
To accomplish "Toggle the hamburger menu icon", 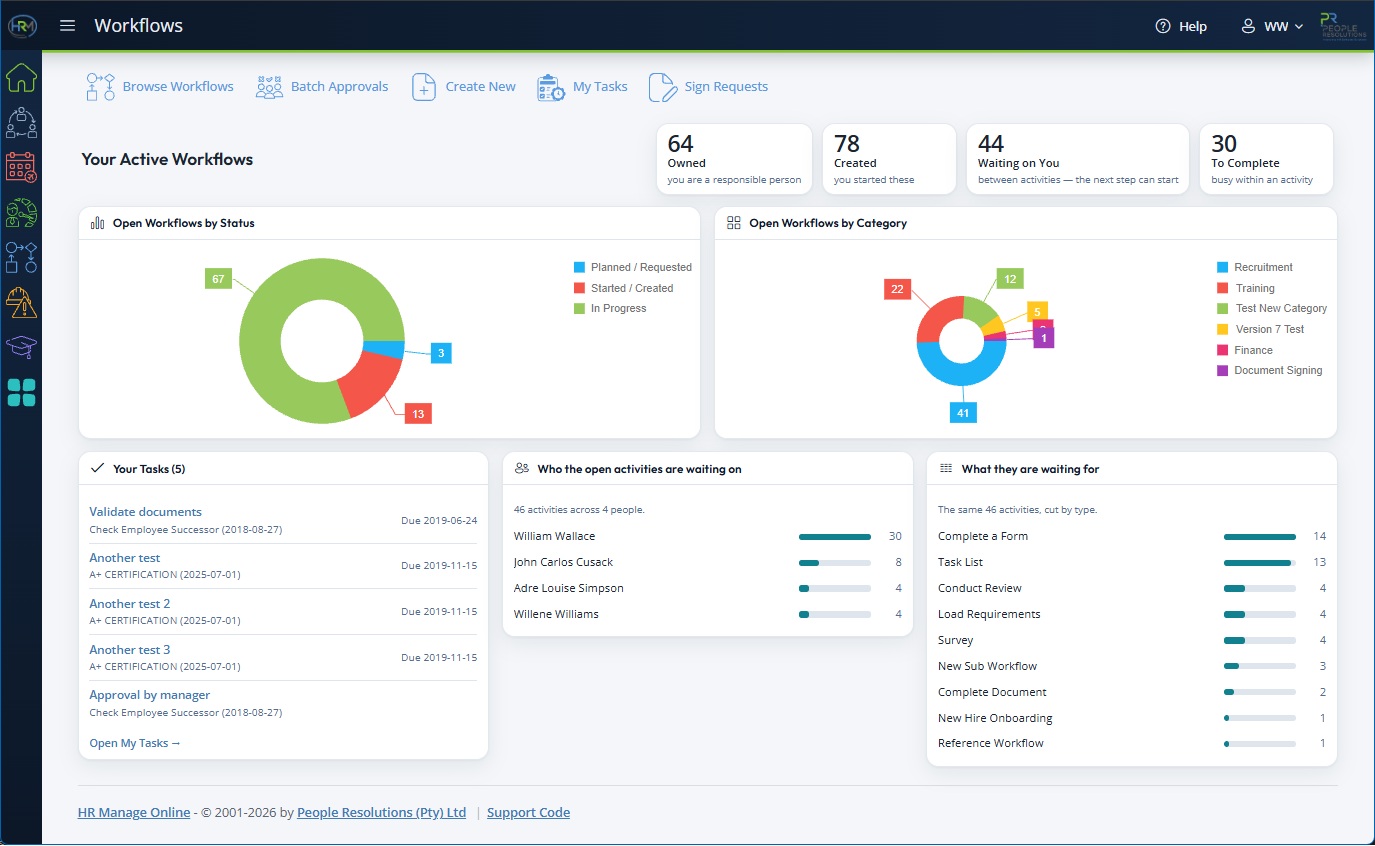I will point(68,26).
